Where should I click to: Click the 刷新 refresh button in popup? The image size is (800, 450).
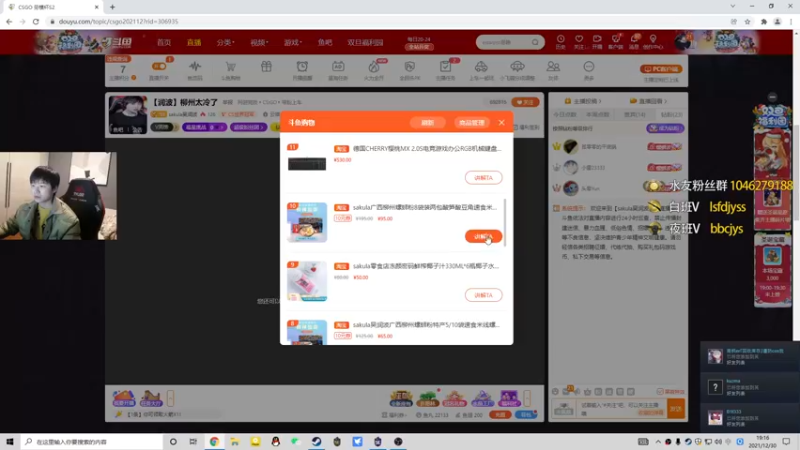(x=428, y=122)
